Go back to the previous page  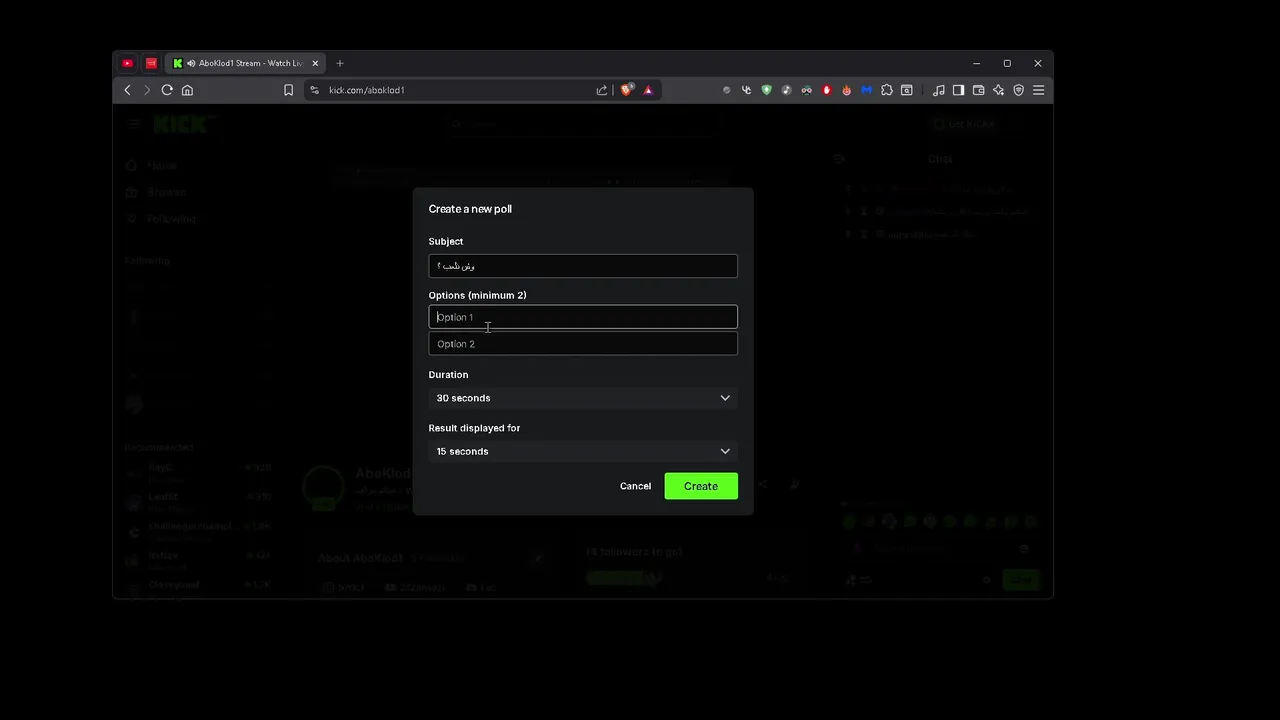point(127,90)
